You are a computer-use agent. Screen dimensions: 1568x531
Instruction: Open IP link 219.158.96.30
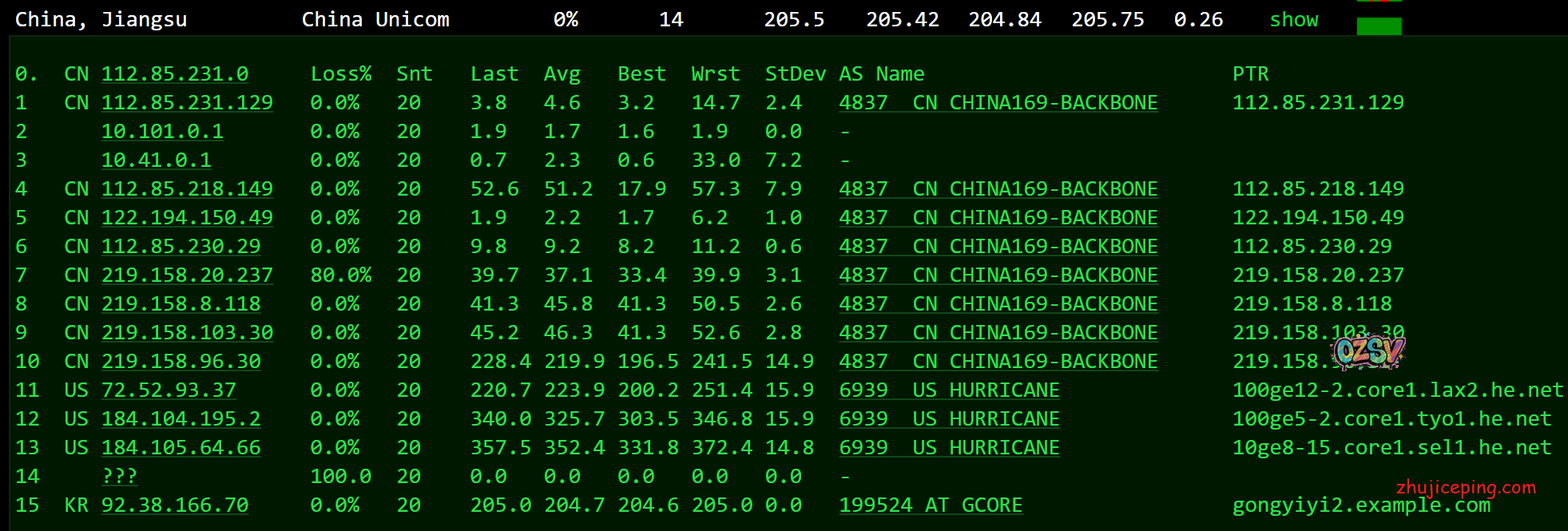181,362
